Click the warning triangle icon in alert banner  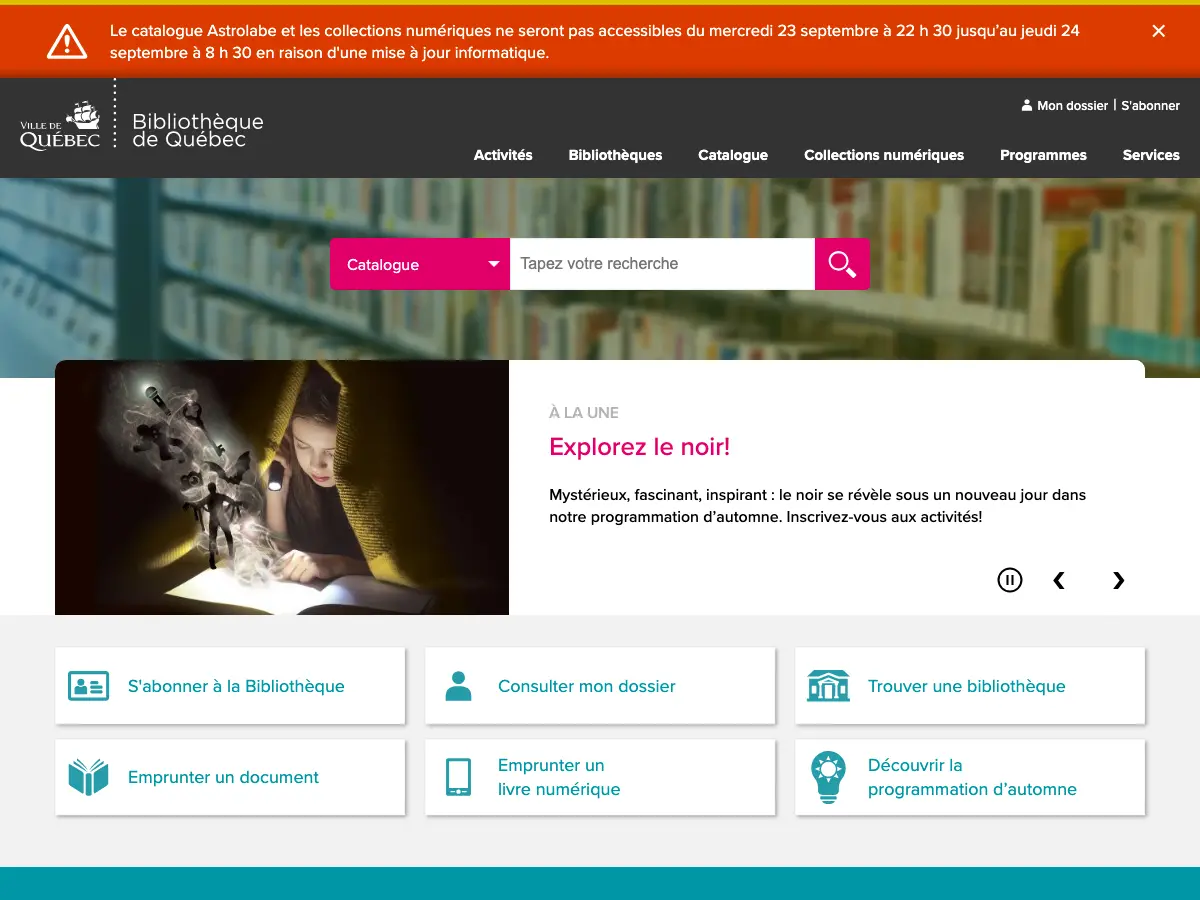[x=67, y=41]
